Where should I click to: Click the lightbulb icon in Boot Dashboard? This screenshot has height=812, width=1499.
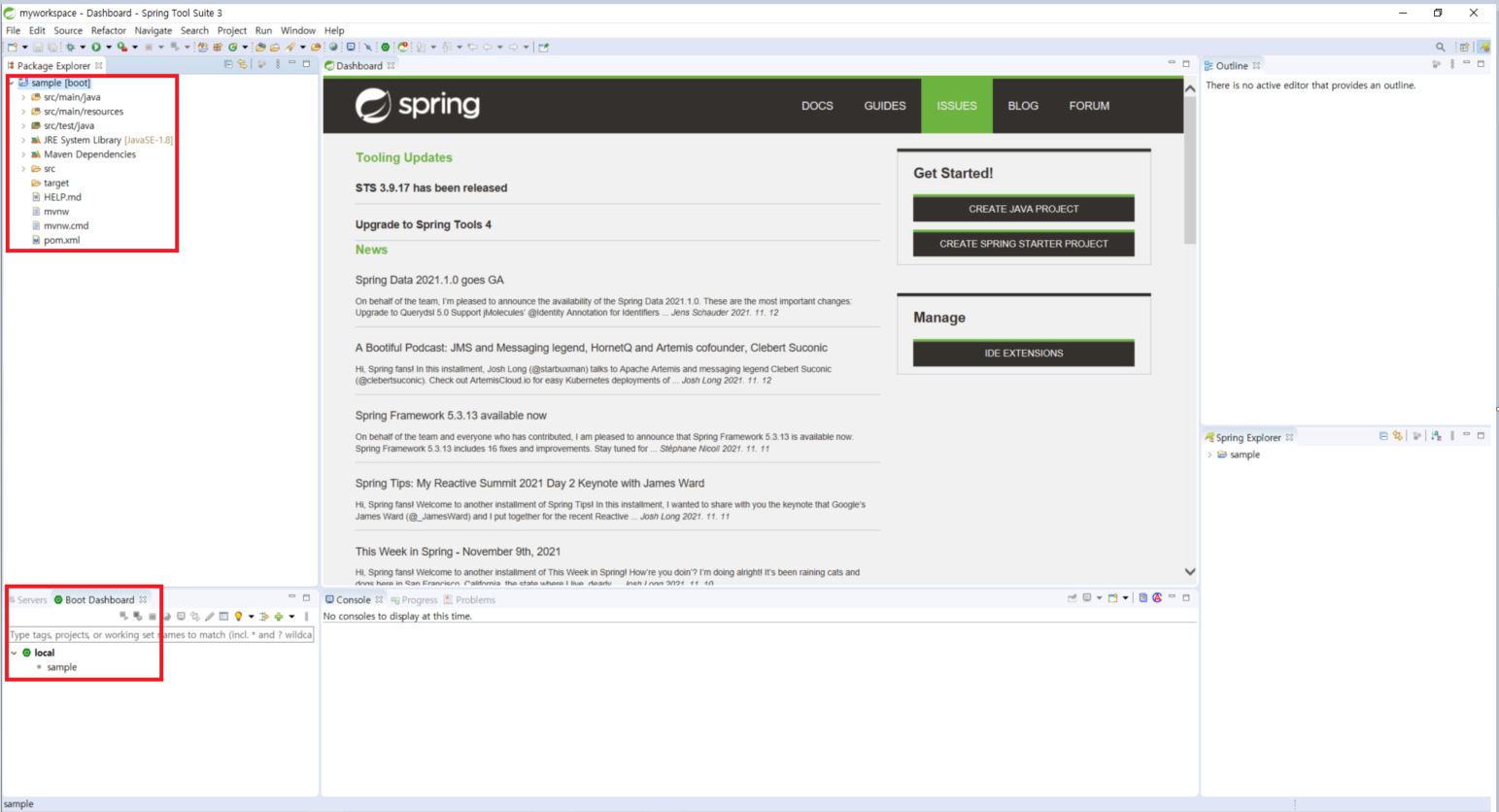click(238, 617)
